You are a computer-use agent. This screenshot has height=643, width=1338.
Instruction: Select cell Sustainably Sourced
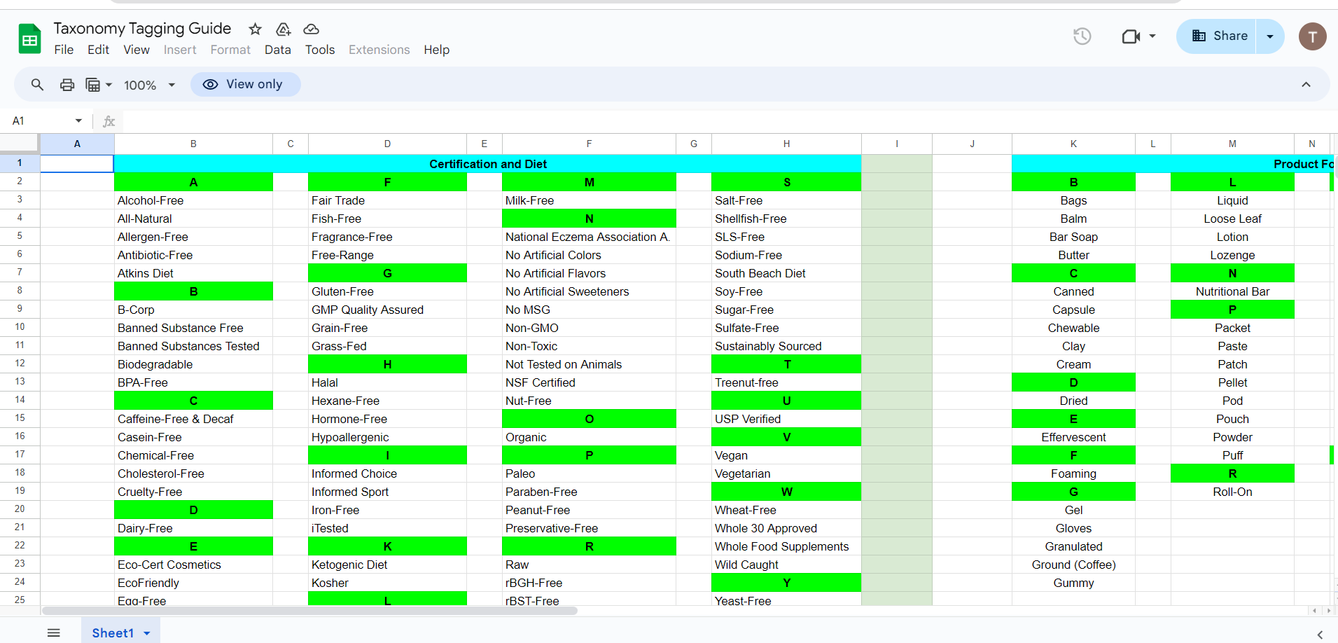(x=786, y=346)
